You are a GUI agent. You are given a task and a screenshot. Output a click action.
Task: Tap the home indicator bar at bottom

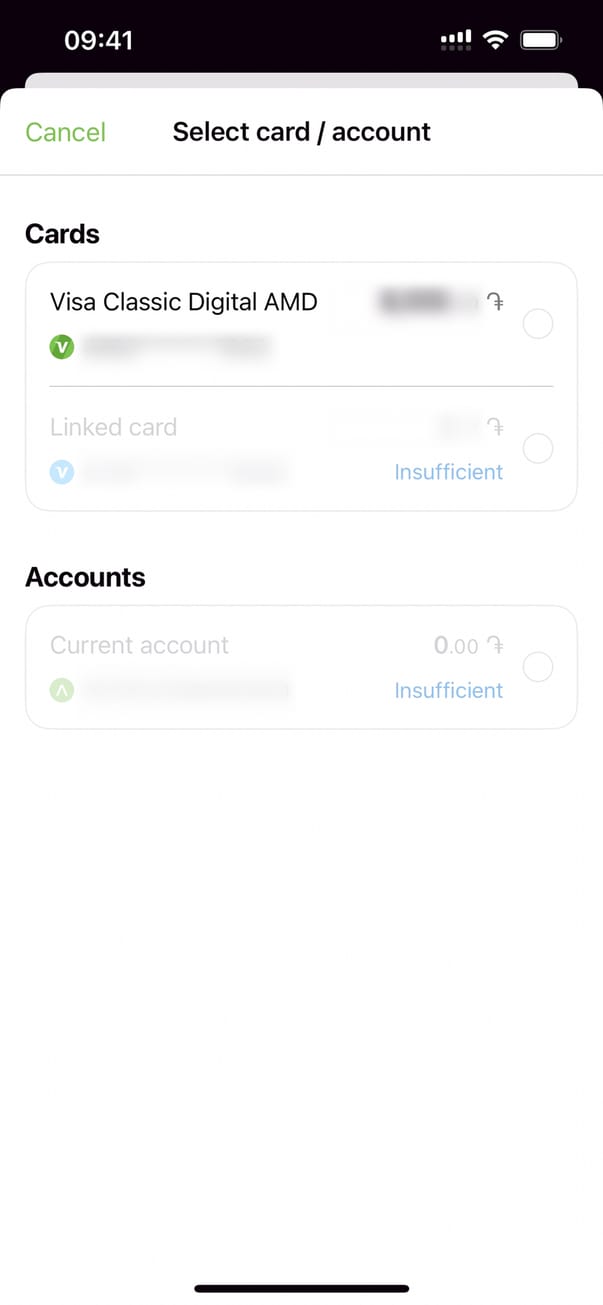pos(301,1288)
